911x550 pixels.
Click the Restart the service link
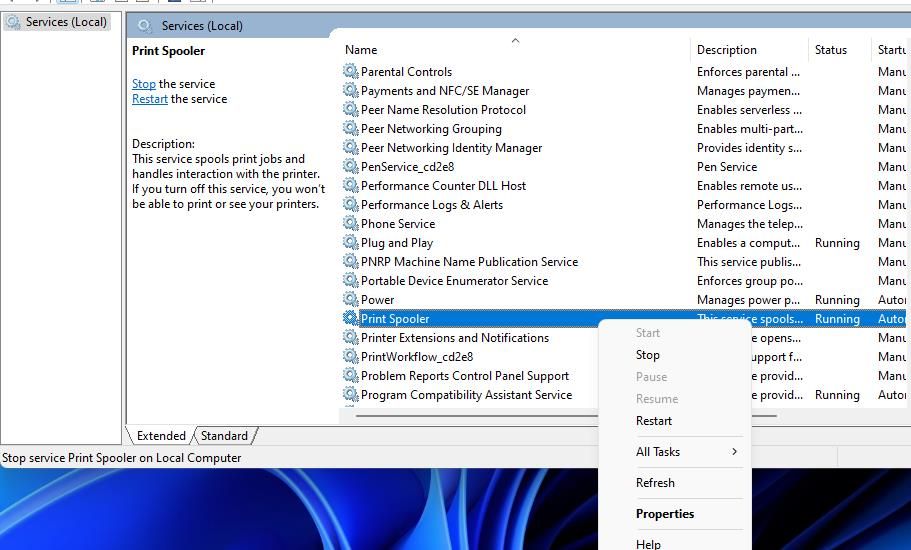click(149, 99)
